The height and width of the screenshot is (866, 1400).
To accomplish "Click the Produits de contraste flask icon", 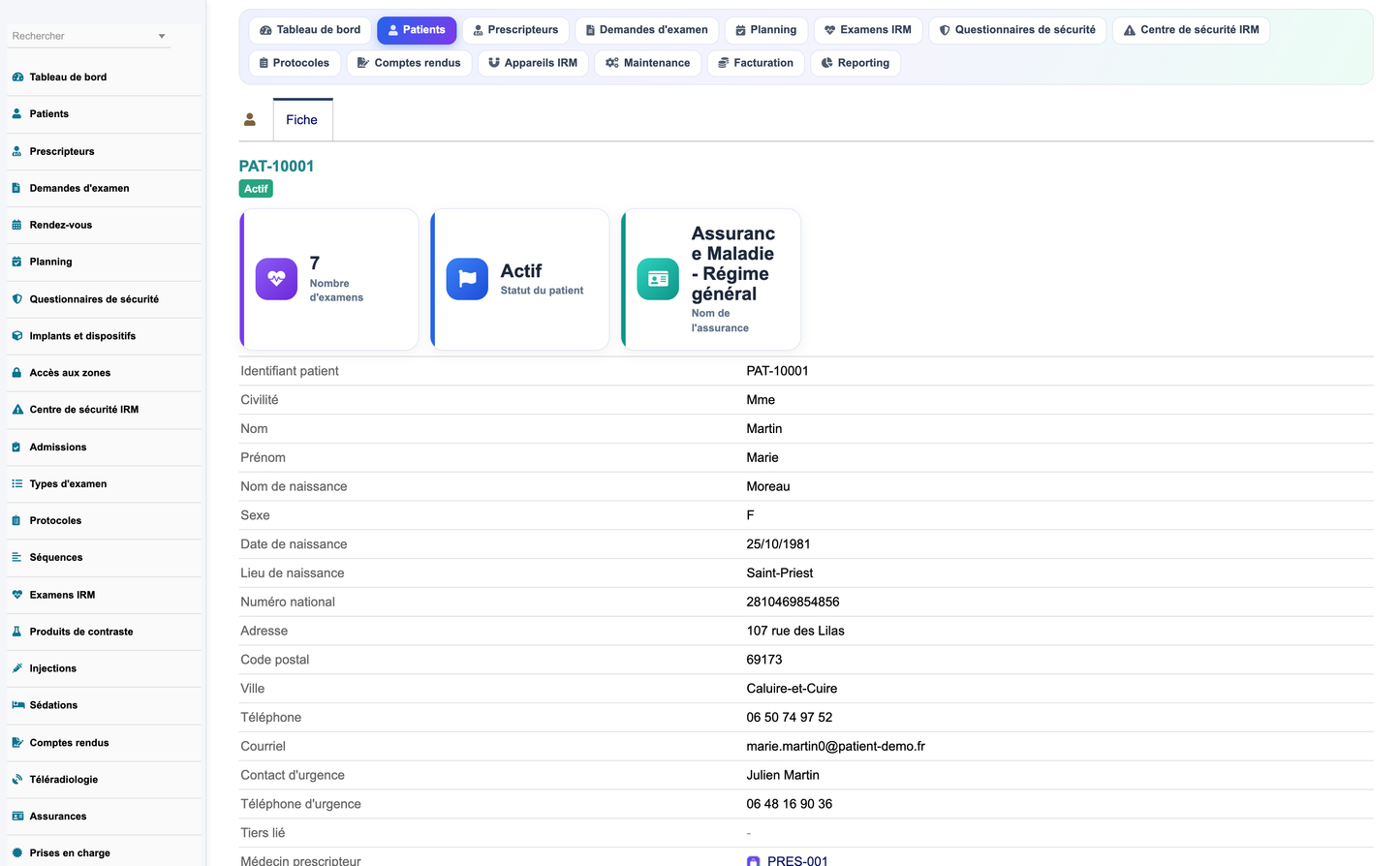I will click(17, 632).
